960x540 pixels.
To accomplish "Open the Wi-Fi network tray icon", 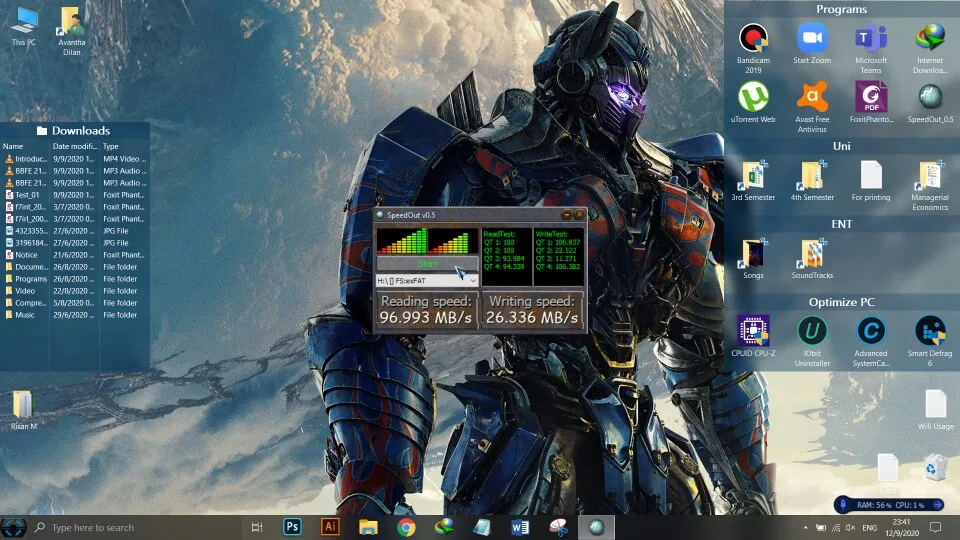I will [836, 527].
